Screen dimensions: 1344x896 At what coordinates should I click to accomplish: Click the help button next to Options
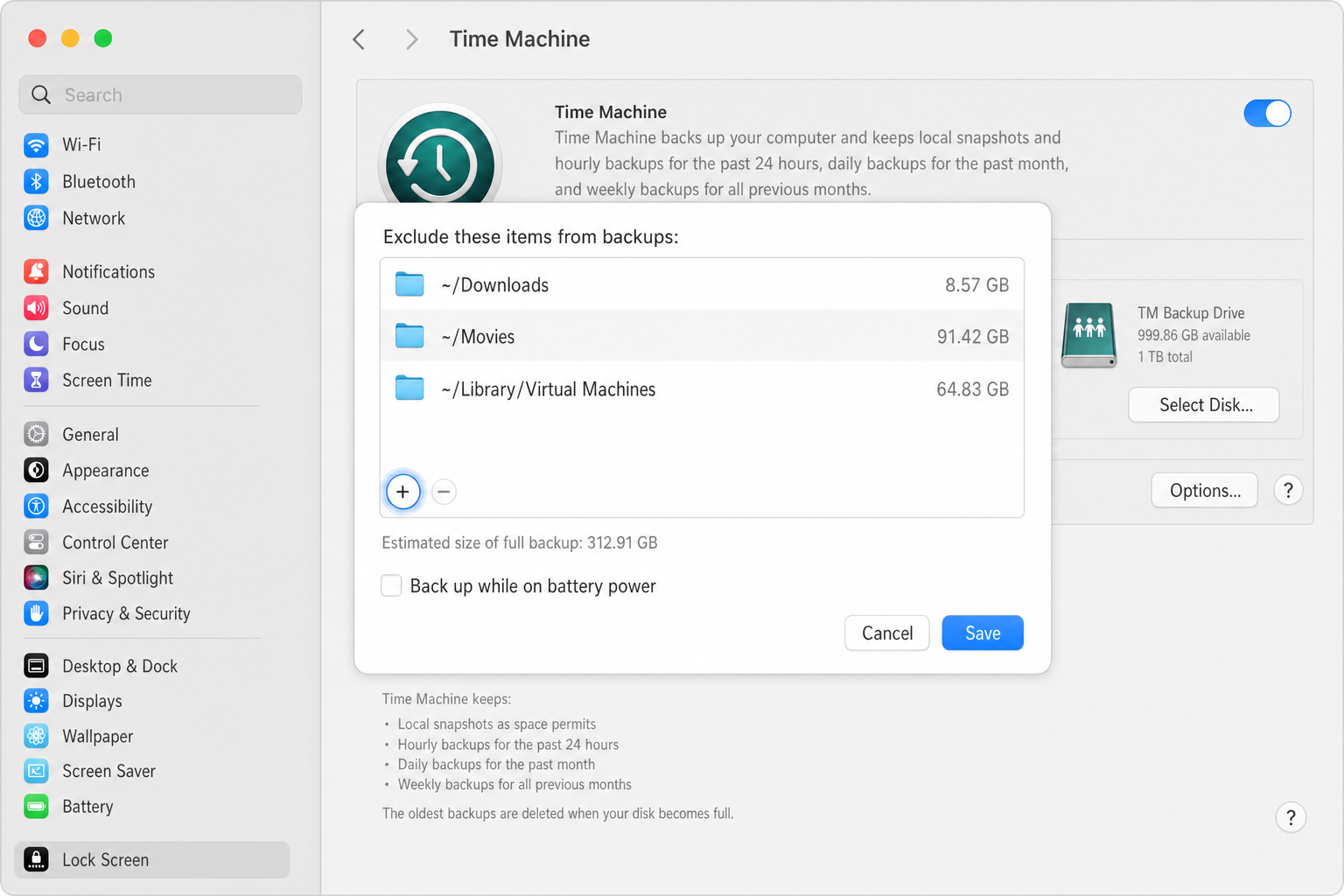(1288, 490)
